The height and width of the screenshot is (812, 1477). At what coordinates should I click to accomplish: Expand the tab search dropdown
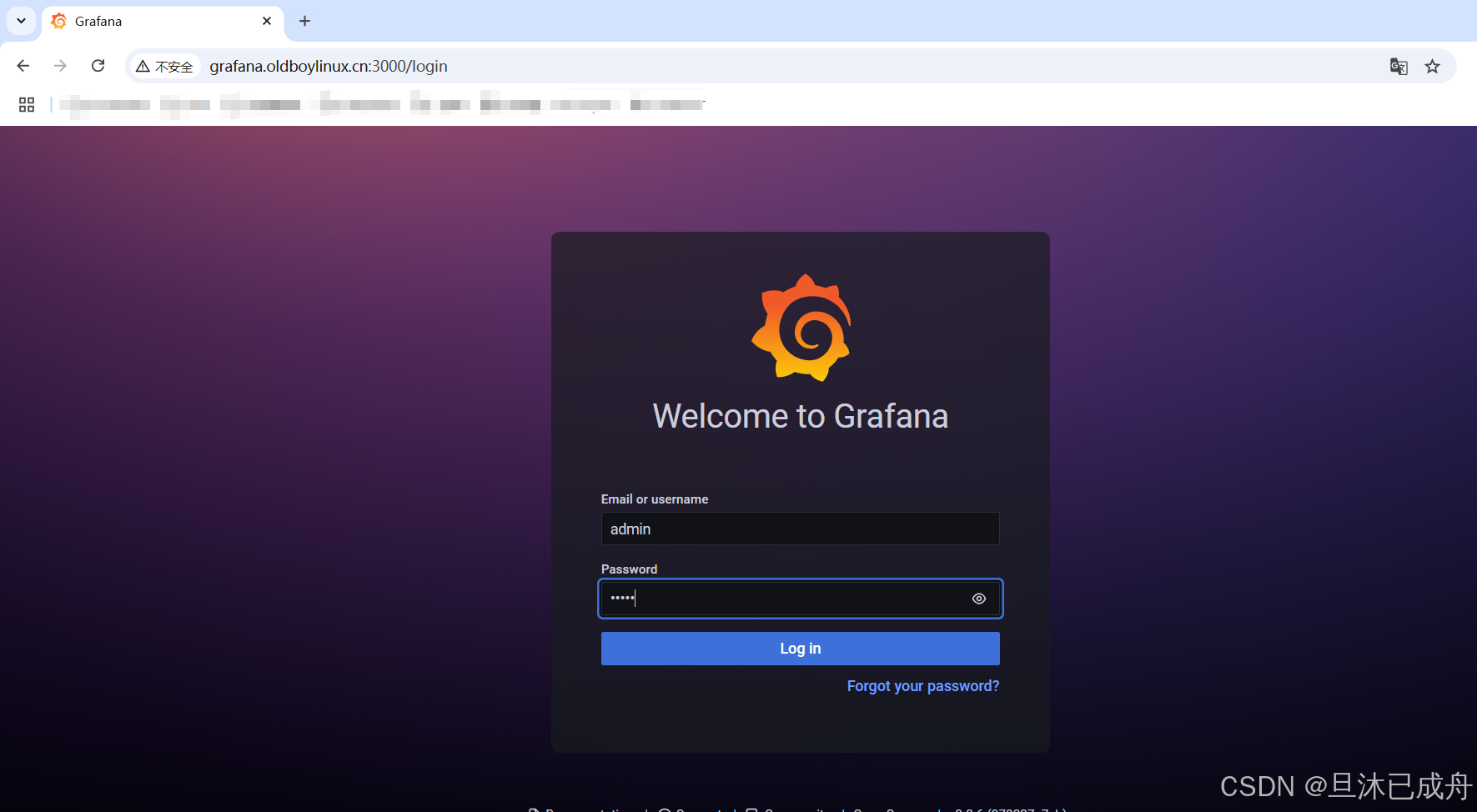coord(21,21)
